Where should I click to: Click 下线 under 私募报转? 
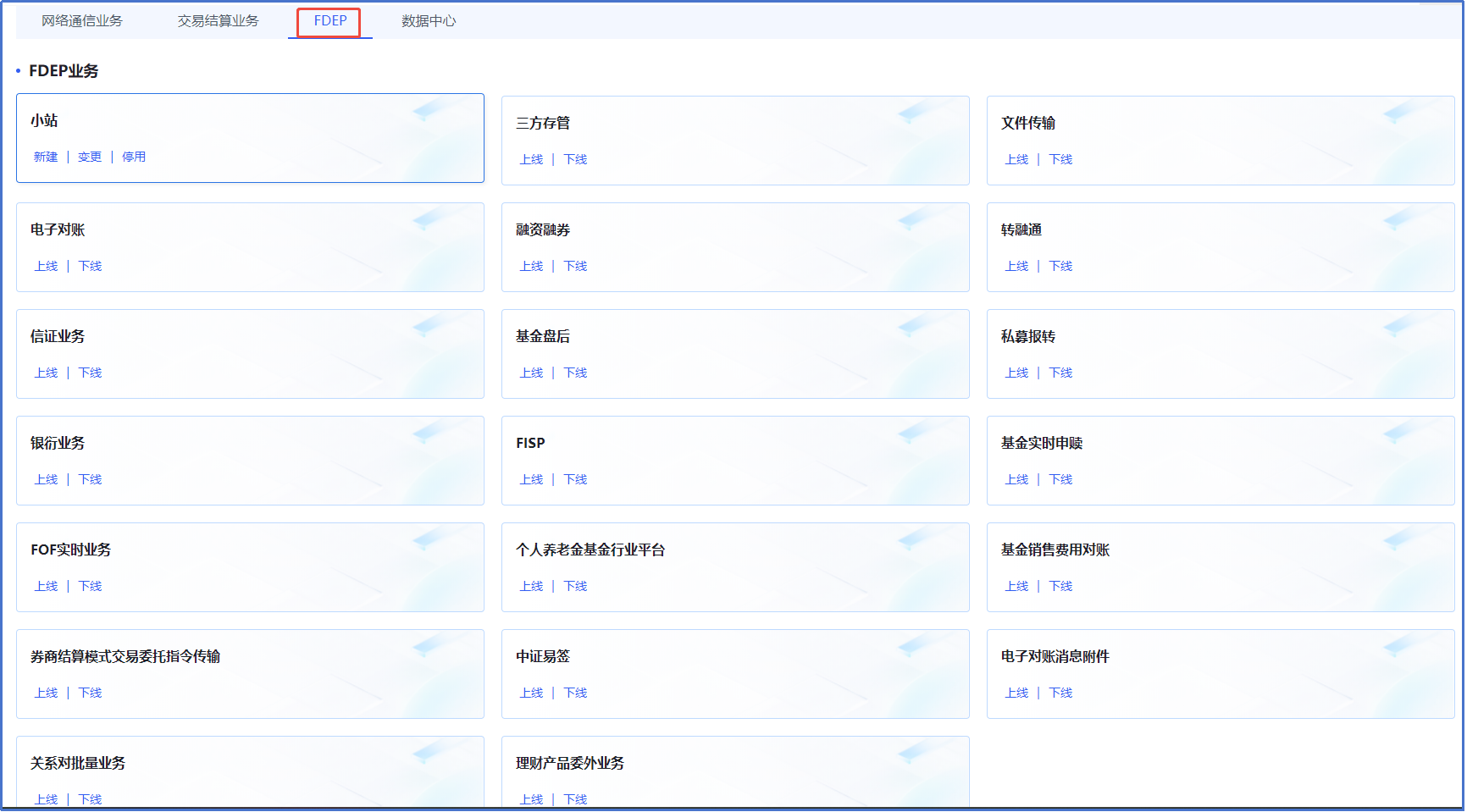click(1061, 373)
